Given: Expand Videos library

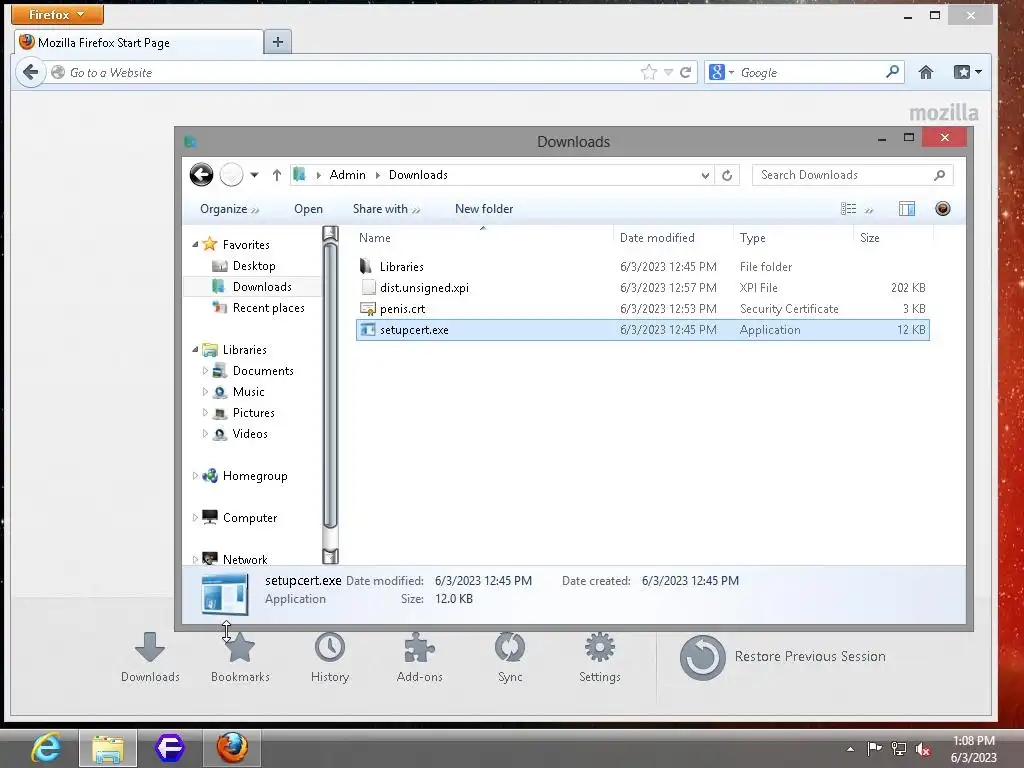Looking at the screenshot, I should [x=205, y=434].
